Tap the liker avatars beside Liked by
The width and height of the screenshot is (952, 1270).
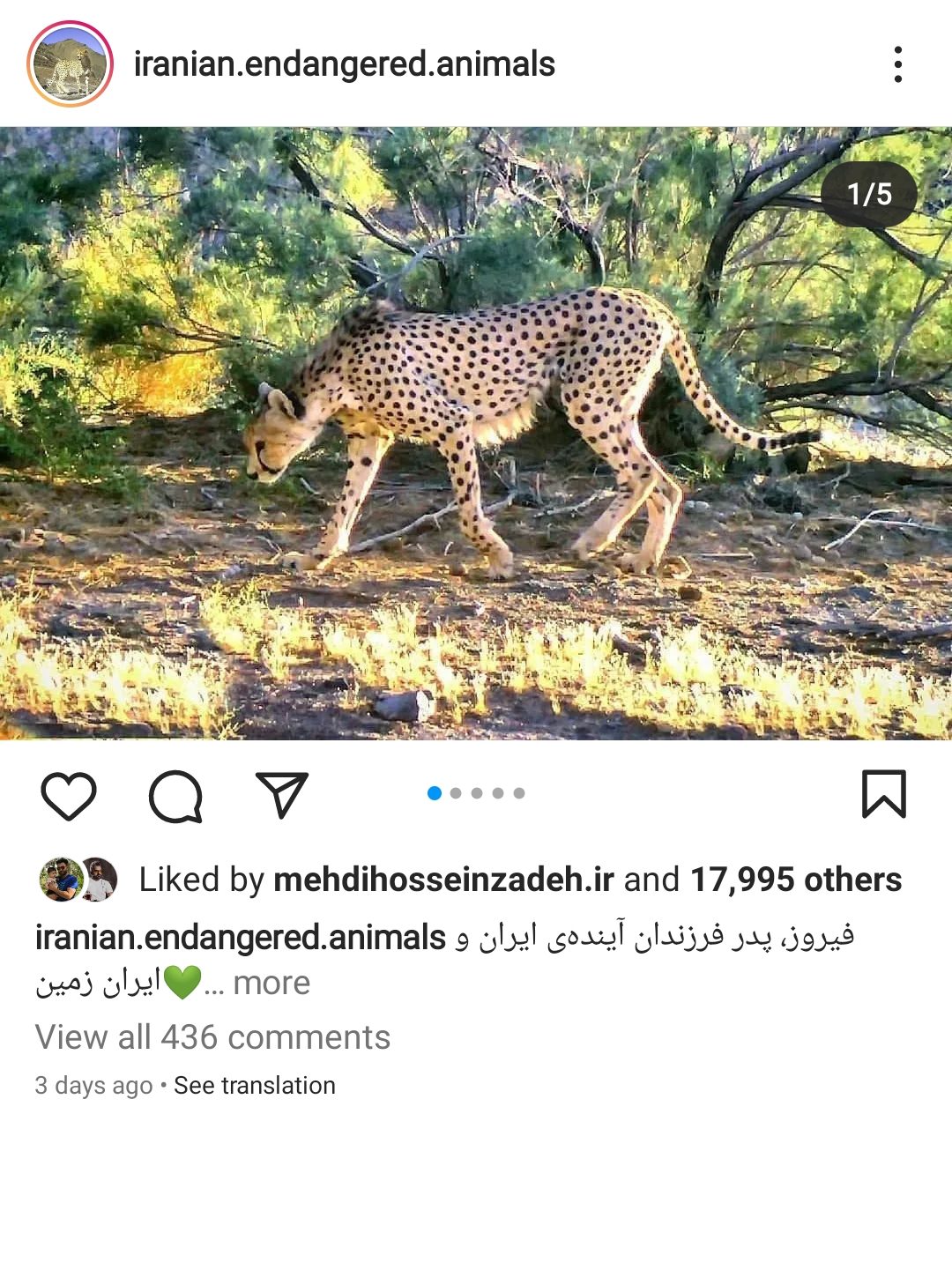[x=78, y=880]
